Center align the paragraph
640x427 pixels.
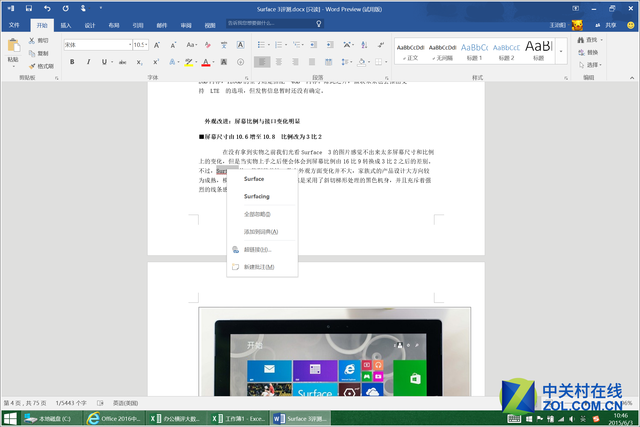click(x=279, y=62)
